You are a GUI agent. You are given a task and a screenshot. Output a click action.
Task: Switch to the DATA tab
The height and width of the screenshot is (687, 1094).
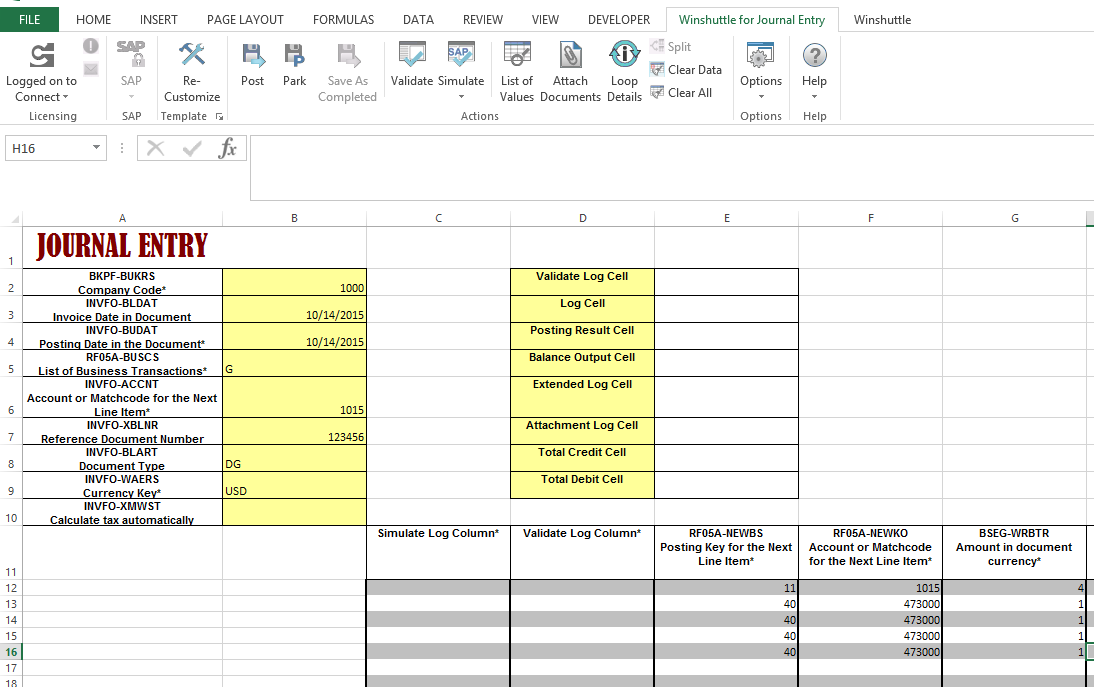419,20
